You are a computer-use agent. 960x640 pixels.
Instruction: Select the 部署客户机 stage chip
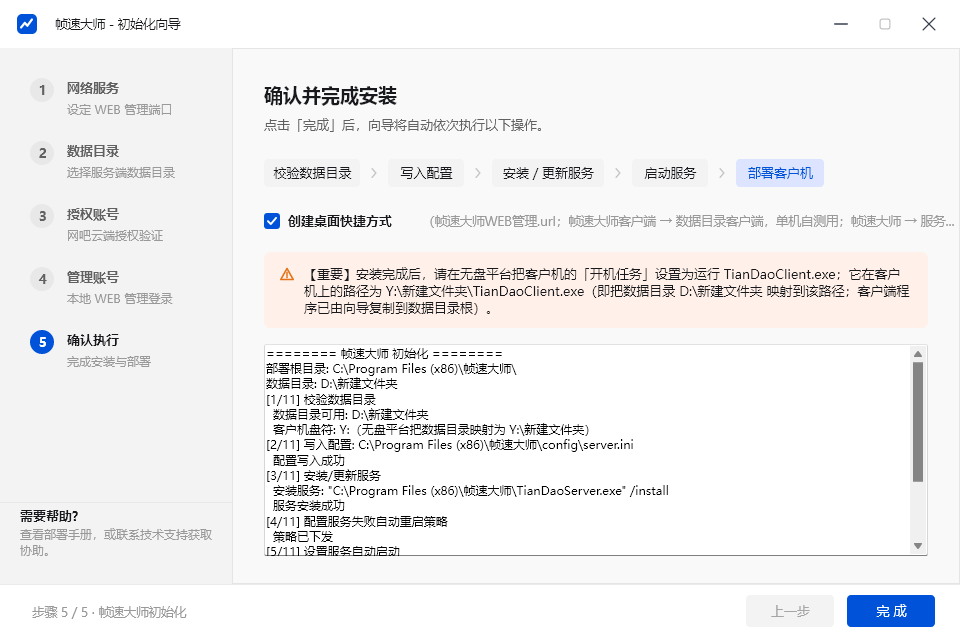[780, 173]
